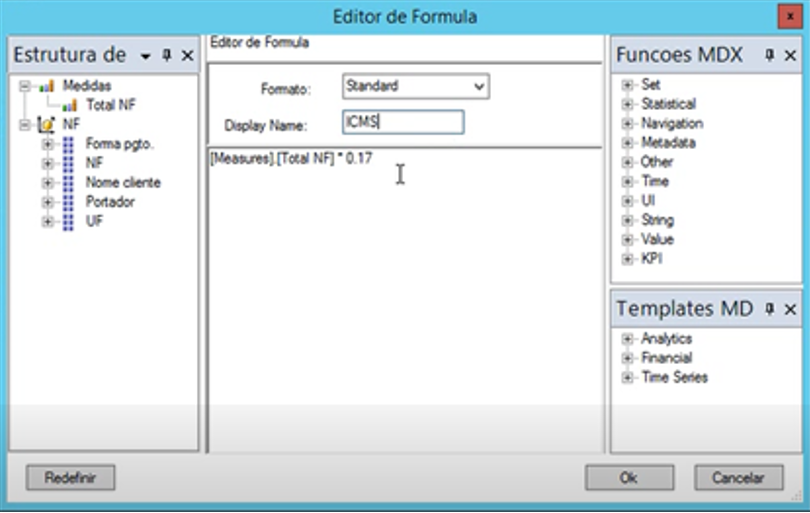Expand the Portador node
Viewport: 810px width, 513px height.
47,202
